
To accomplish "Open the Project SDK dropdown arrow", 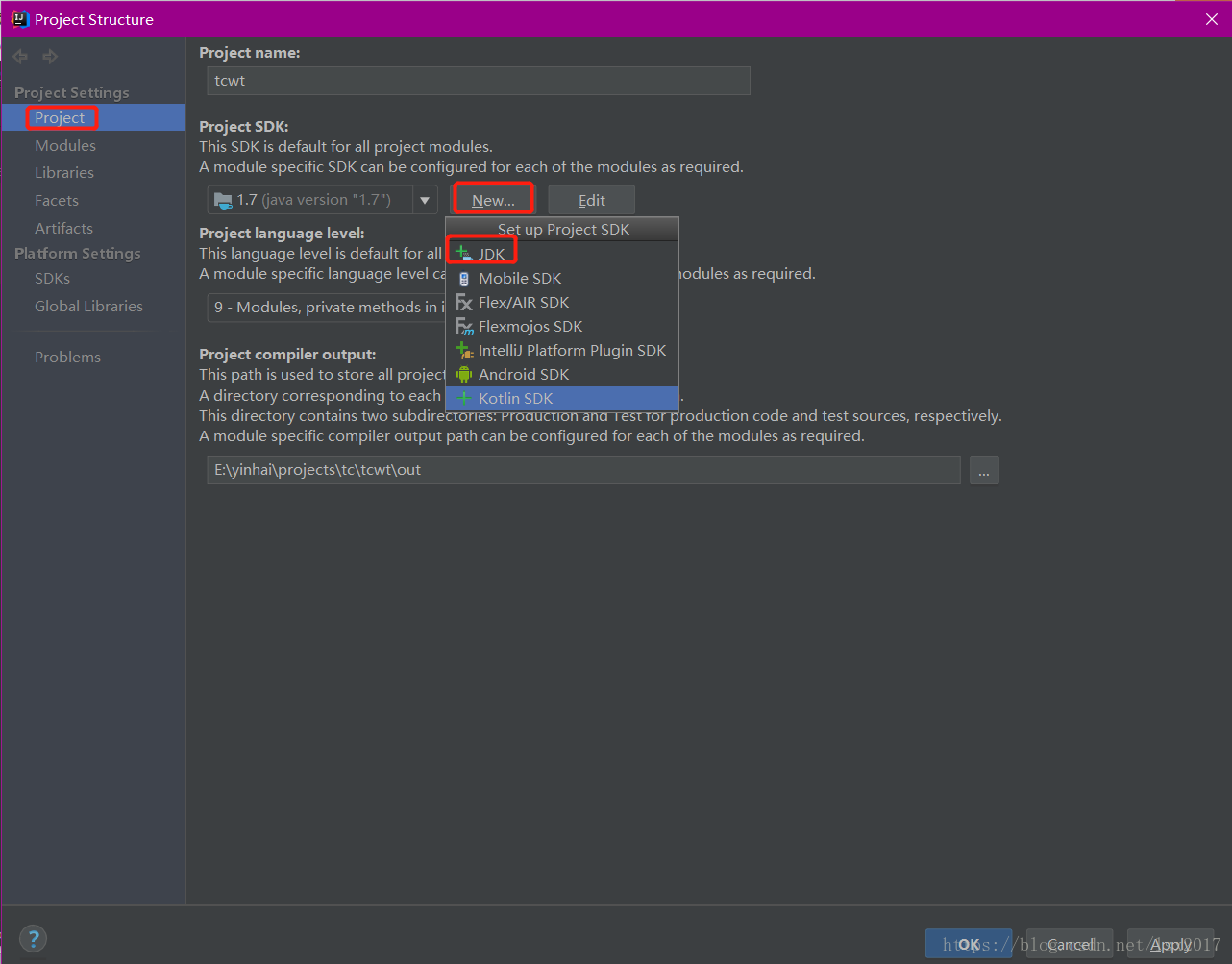I will pyautogui.click(x=425, y=200).
